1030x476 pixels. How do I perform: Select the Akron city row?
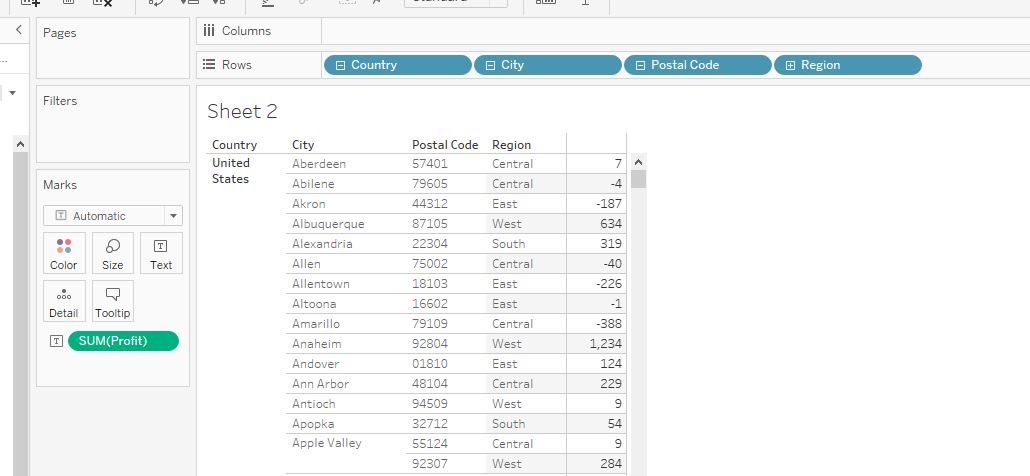(308, 204)
